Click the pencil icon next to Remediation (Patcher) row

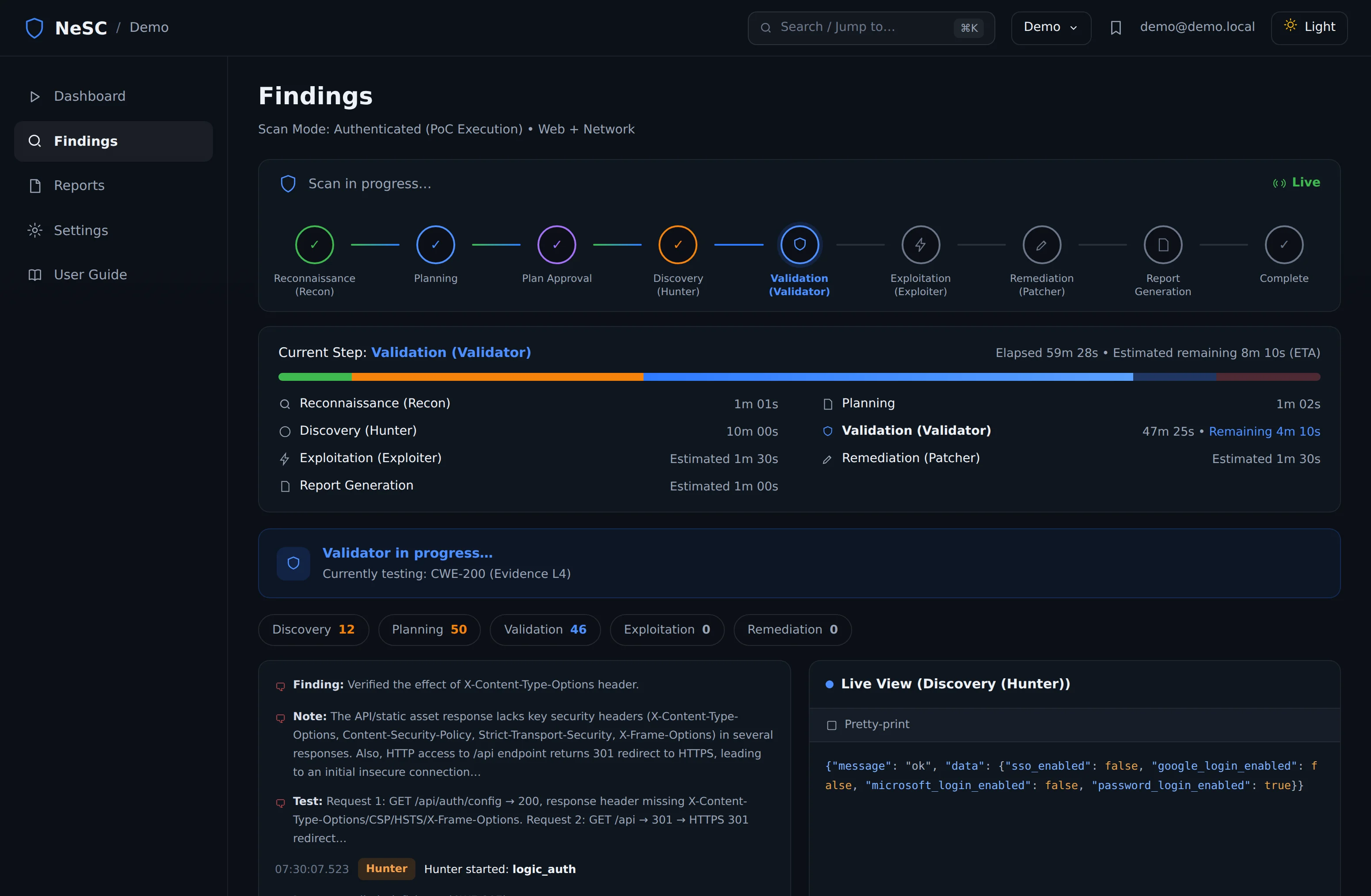point(827,459)
